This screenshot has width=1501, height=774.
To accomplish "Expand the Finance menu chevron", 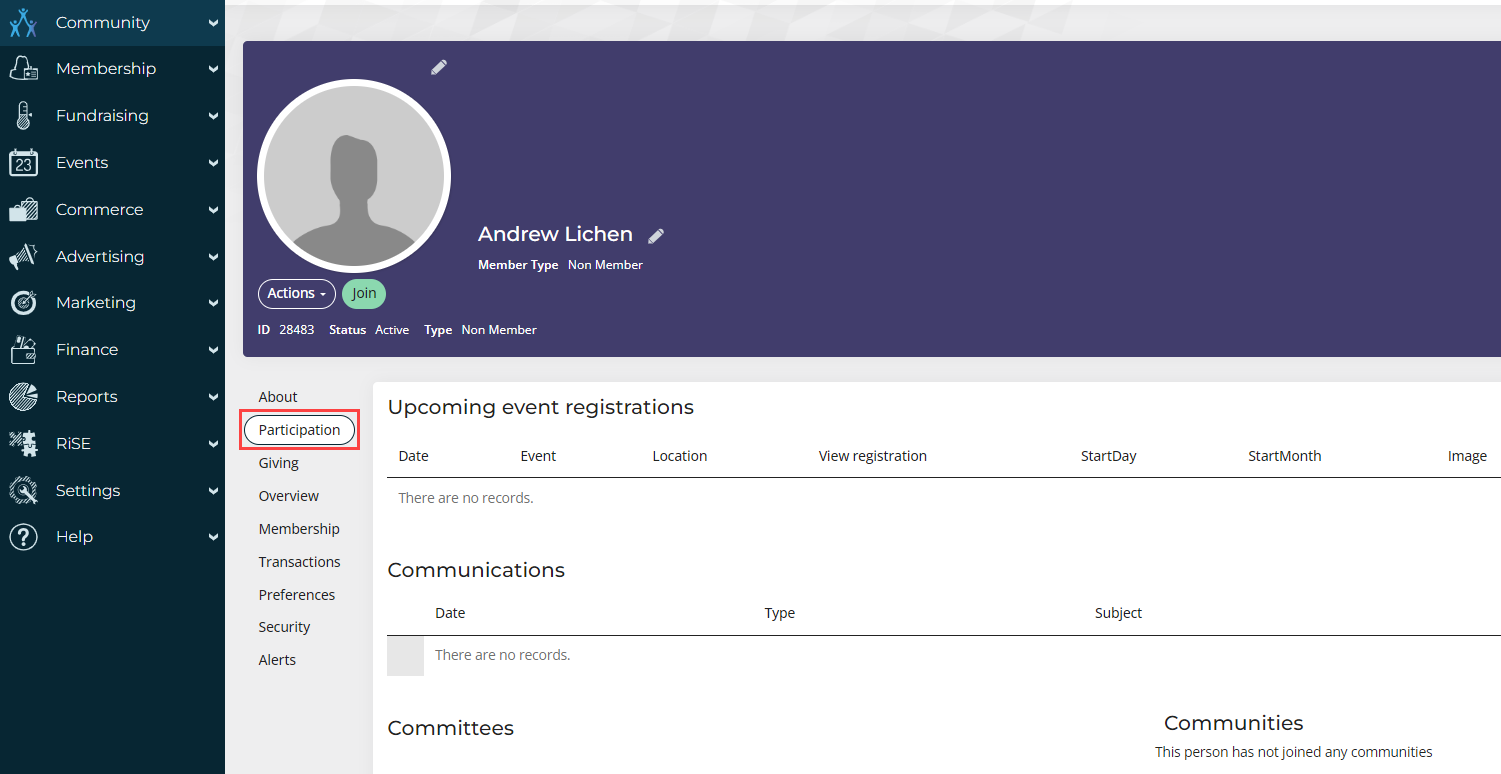I will [x=213, y=350].
